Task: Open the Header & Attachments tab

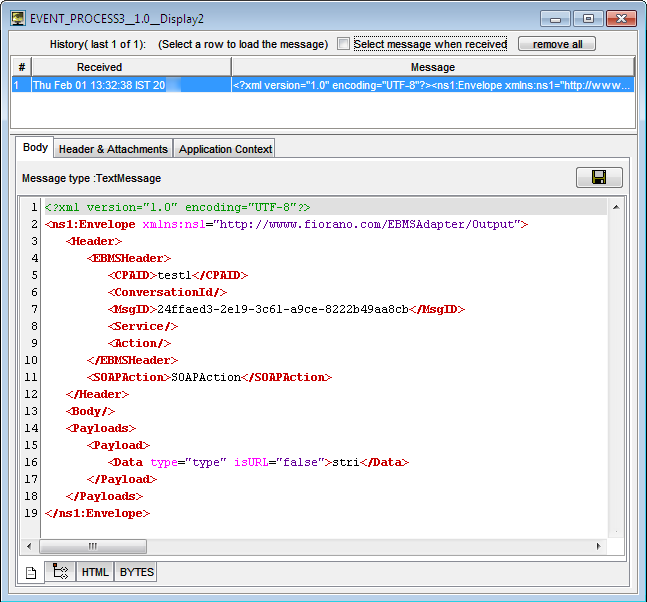Action: (x=113, y=149)
